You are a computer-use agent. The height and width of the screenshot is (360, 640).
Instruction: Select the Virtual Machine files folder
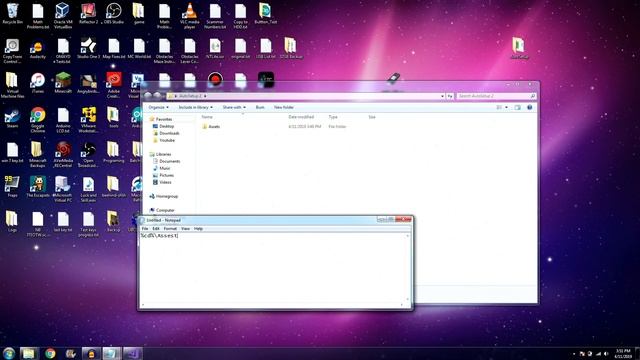(12, 85)
